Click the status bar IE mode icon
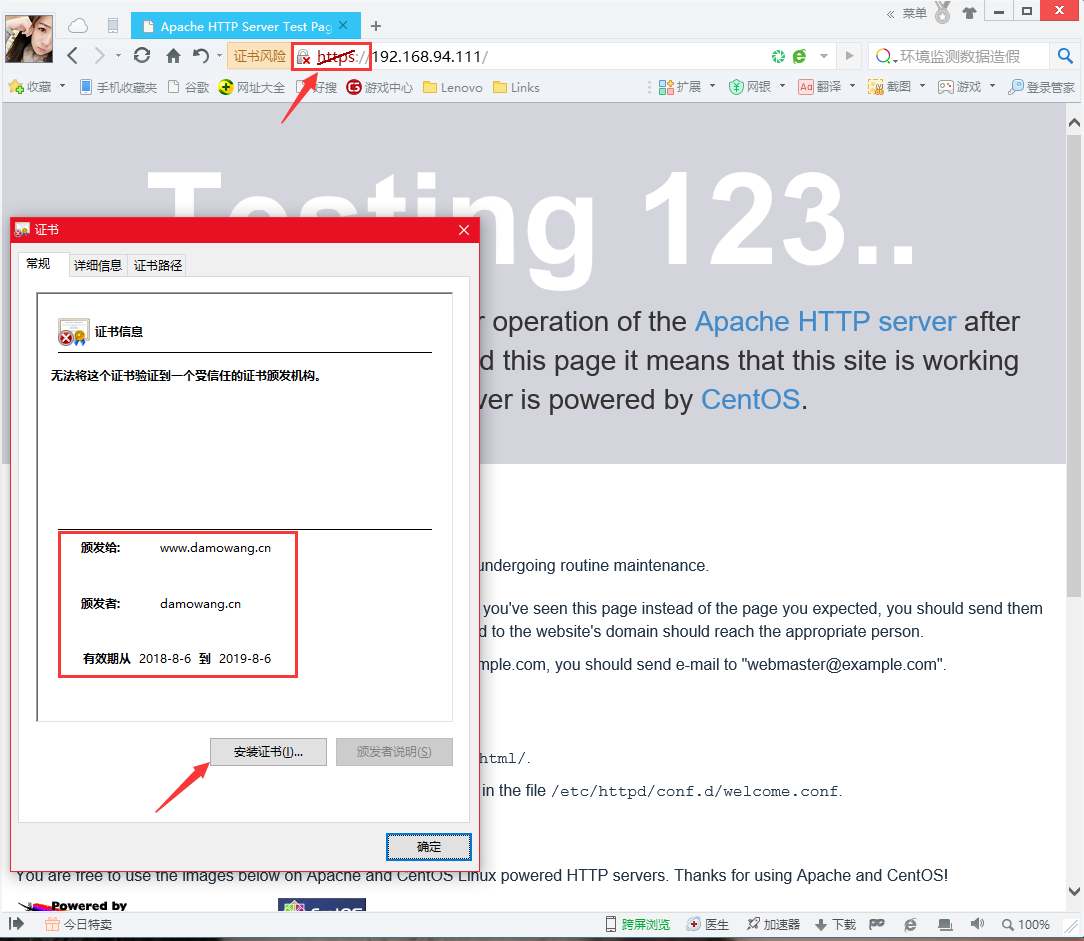1084x941 pixels. click(910, 924)
